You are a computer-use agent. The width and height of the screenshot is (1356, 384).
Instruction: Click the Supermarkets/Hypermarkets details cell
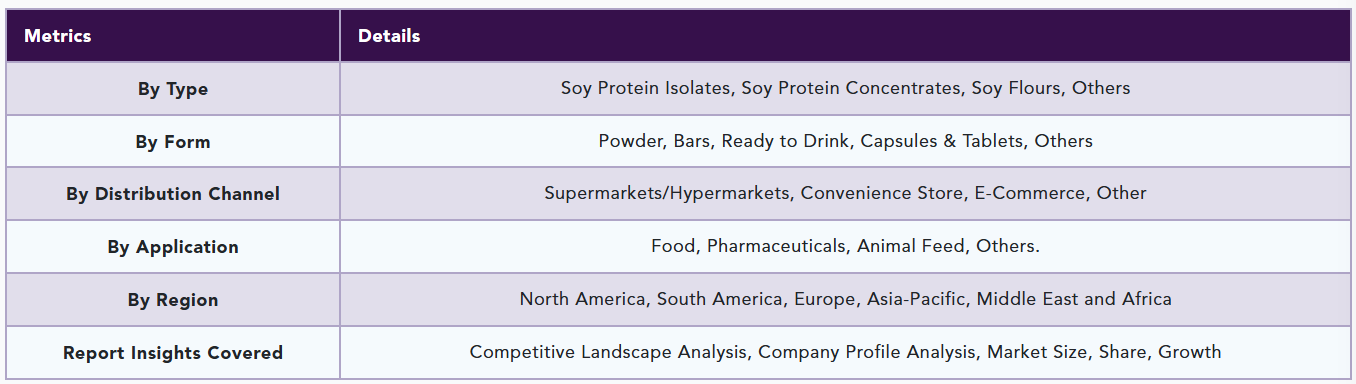[845, 194]
